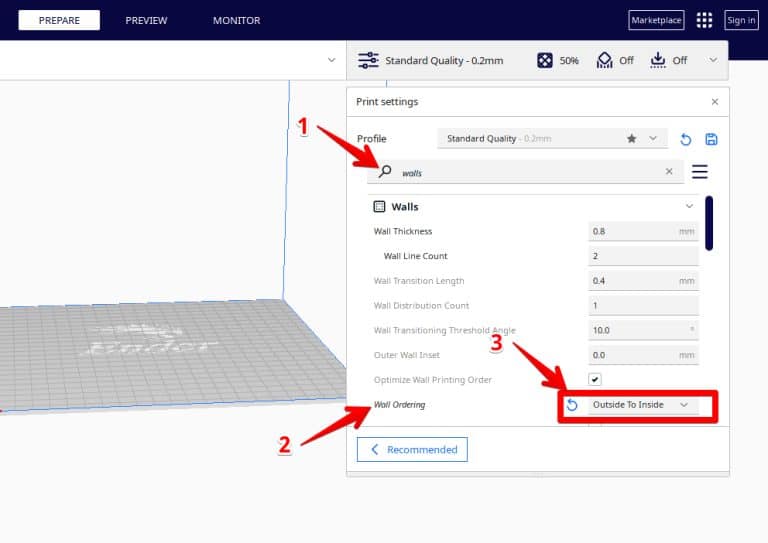Click the Recommended button
Image resolution: width=768 pixels, height=543 pixels.
(412, 450)
